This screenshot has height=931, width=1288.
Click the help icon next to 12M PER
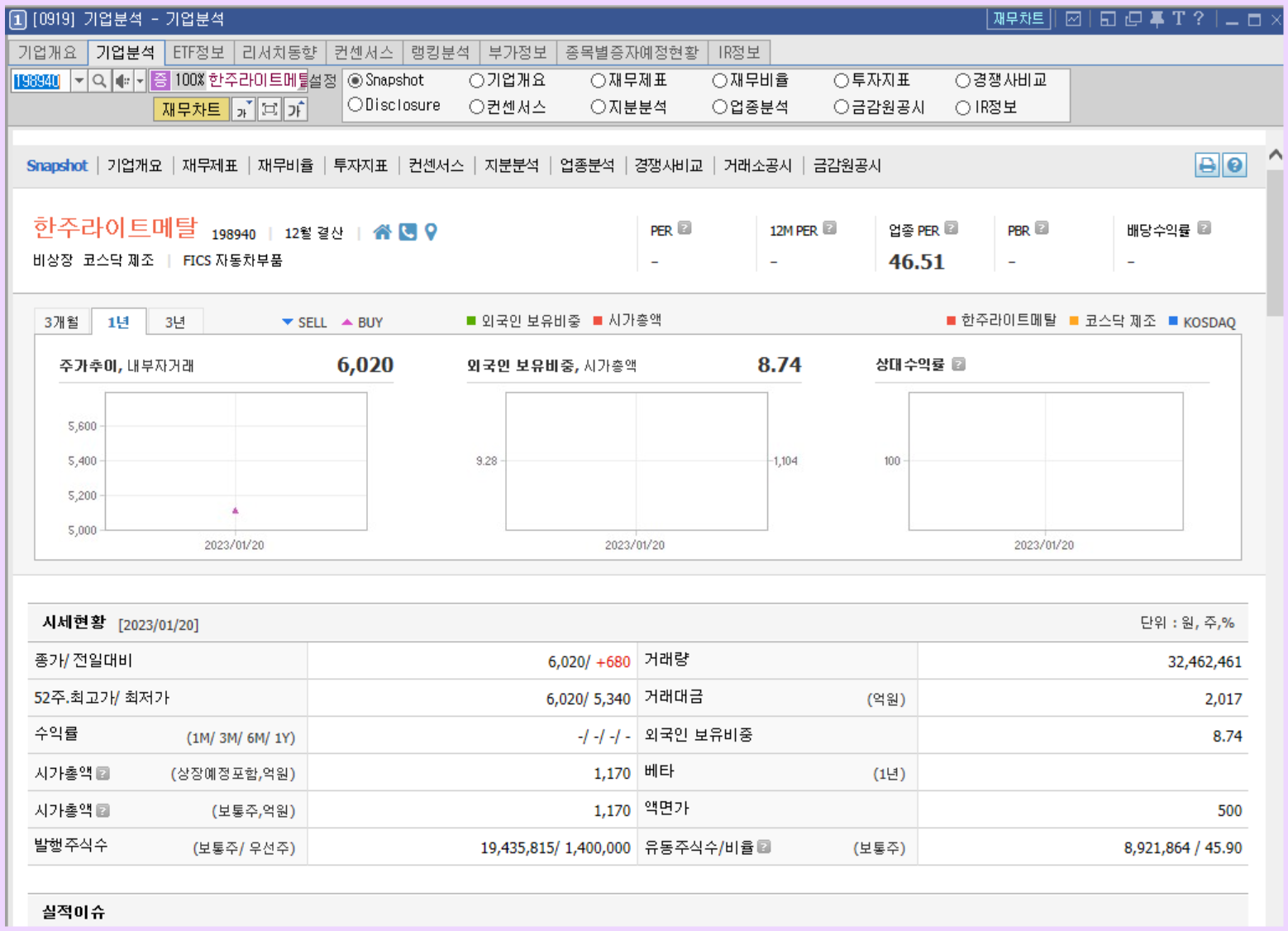pyautogui.click(x=830, y=228)
